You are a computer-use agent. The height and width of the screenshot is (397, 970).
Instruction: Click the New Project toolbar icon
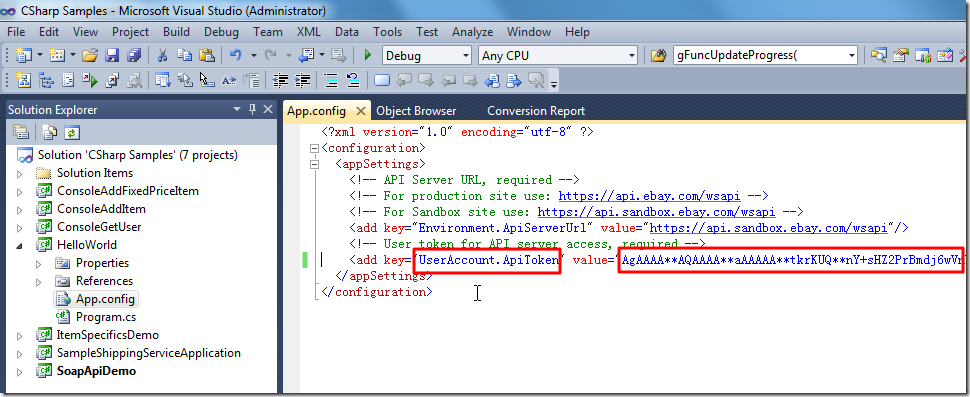pyautogui.click(x=23, y=55)
